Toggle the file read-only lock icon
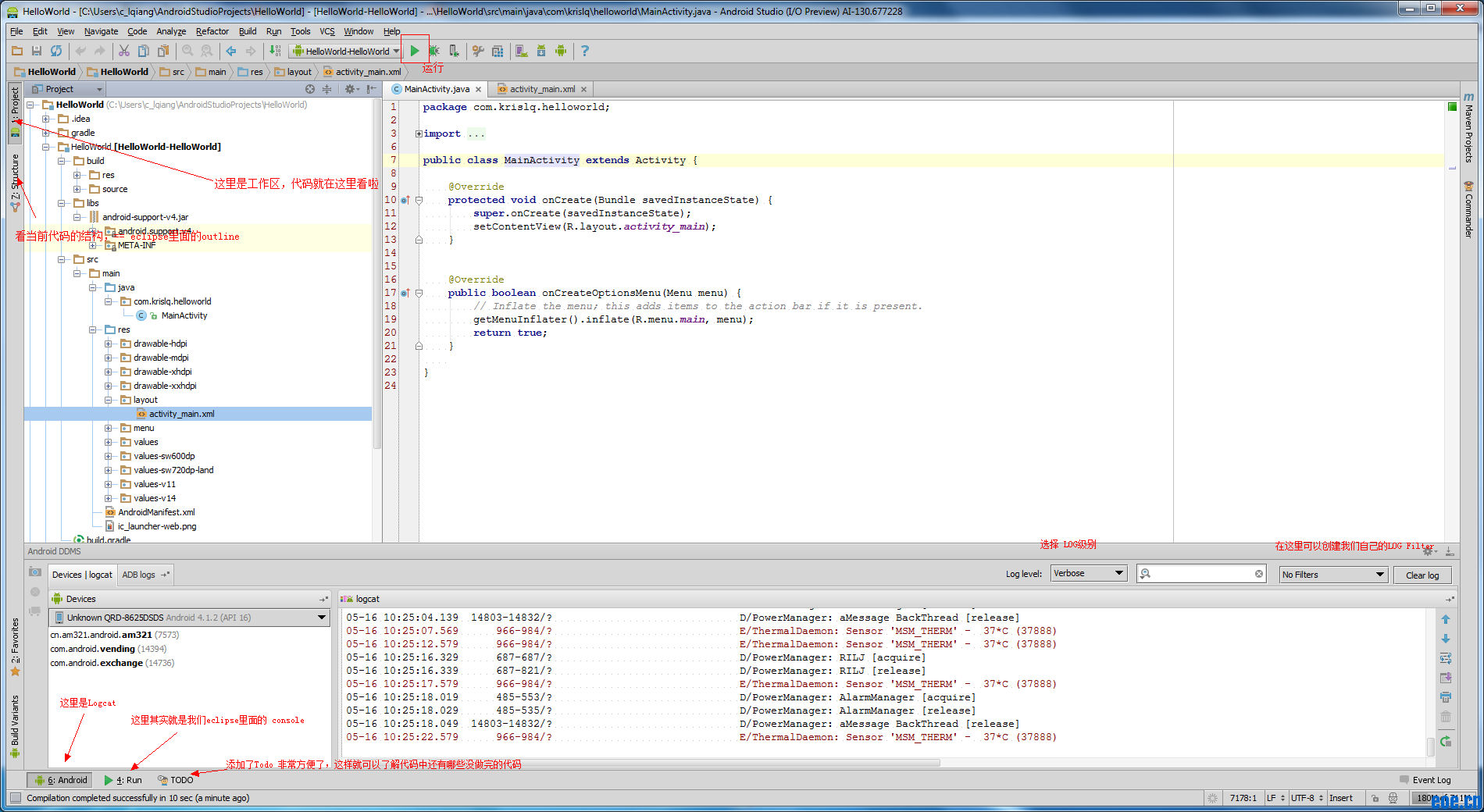The width and height of the screenshot is (1484, 812). (1375, 798)
